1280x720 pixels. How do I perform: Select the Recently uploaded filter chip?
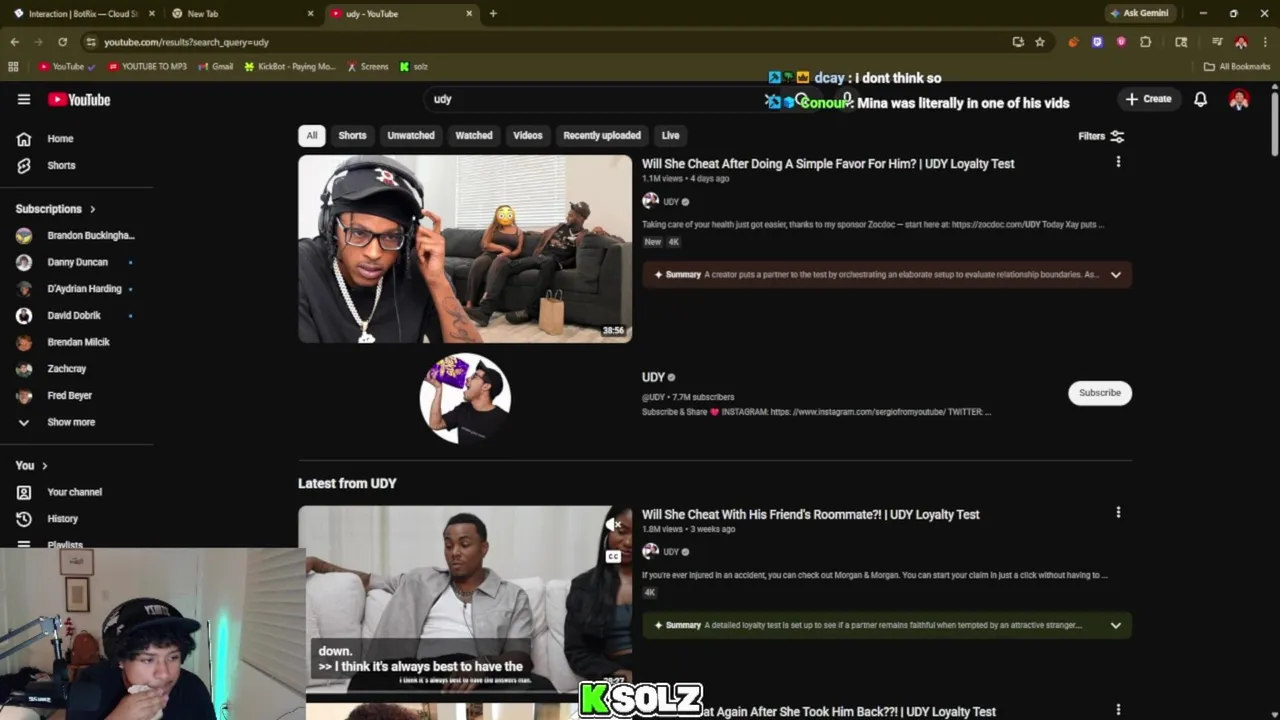[x=602, y=135]
